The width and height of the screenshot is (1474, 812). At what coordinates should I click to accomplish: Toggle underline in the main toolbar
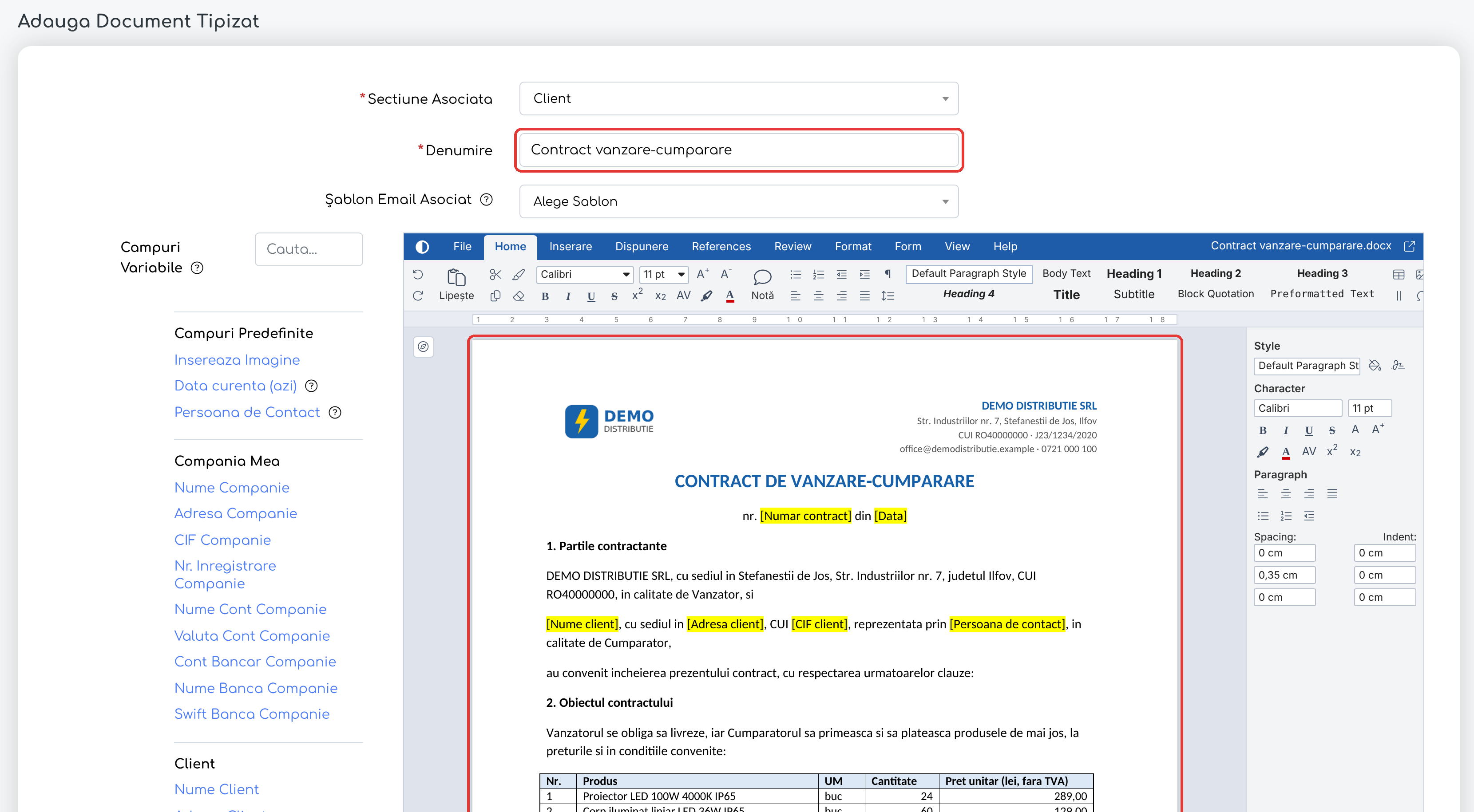[591, 296]
